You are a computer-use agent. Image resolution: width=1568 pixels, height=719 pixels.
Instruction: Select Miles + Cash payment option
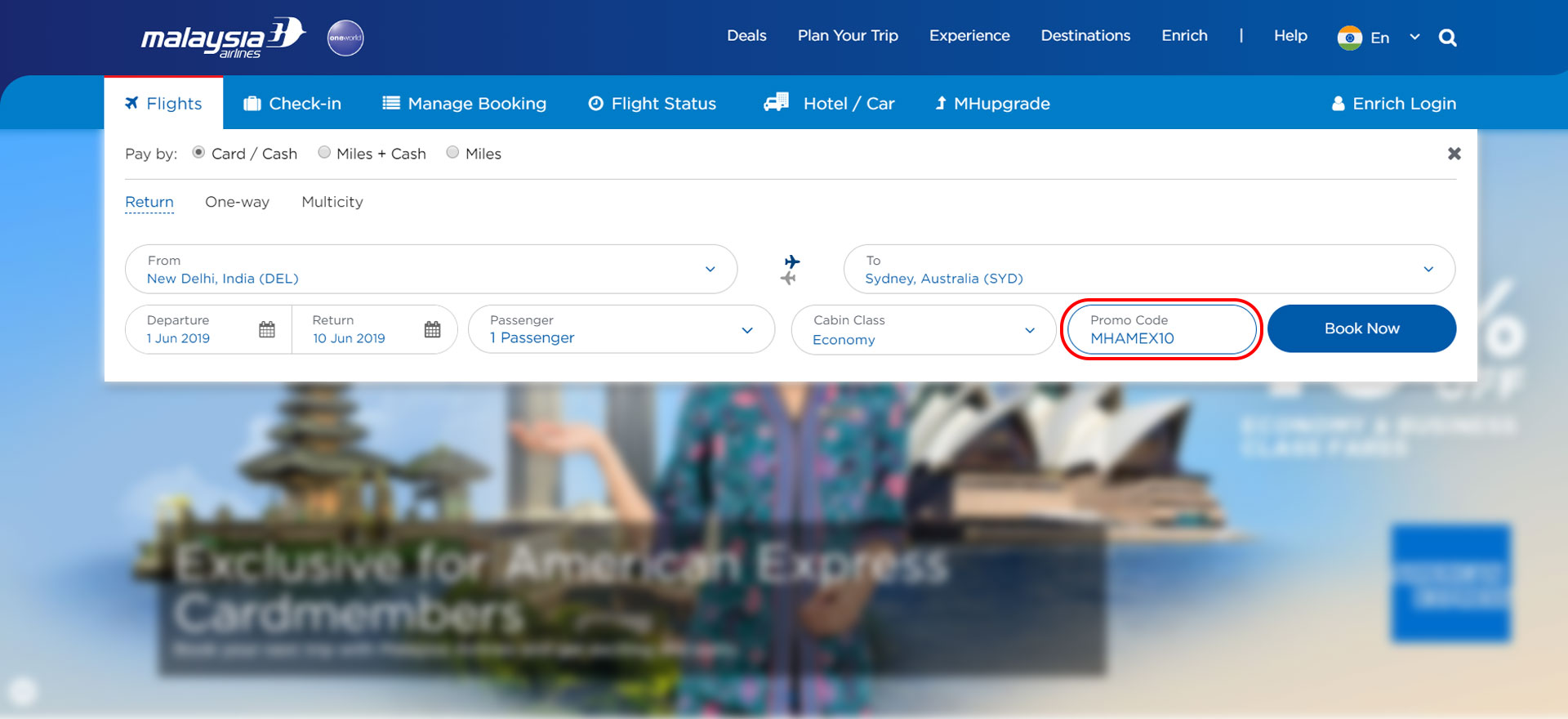(x=324, y=153)
